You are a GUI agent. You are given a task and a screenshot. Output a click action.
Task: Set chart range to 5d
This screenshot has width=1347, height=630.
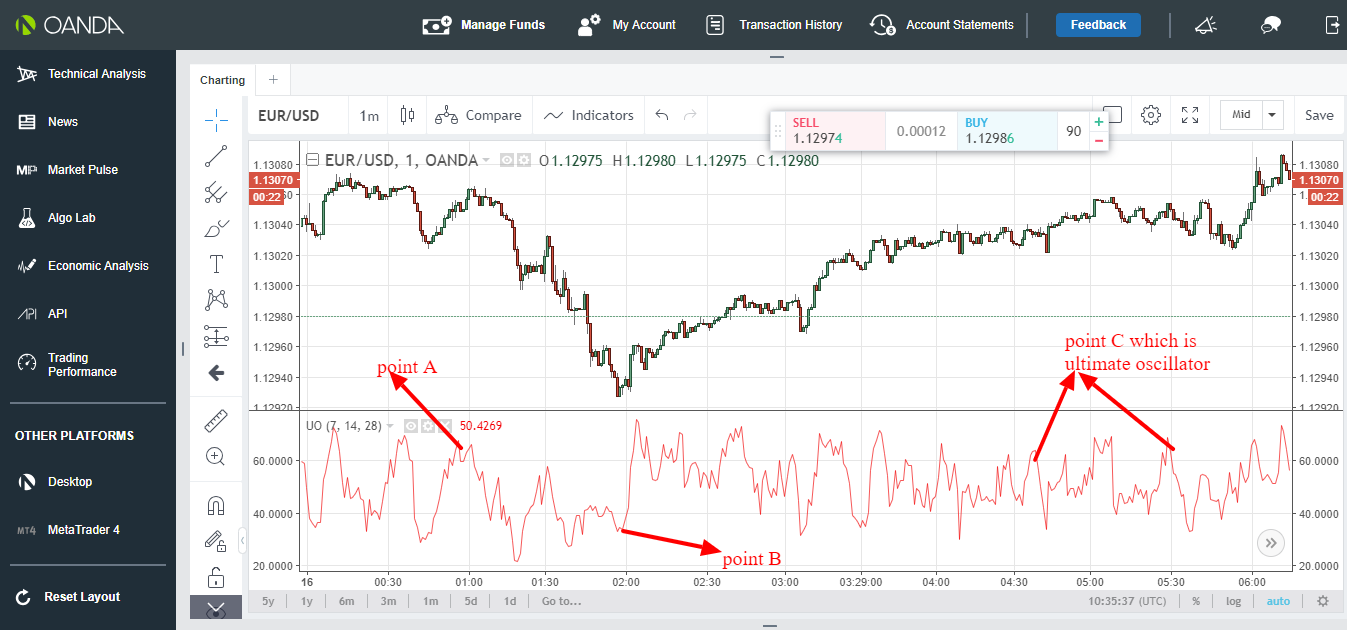tap(470, 601)
